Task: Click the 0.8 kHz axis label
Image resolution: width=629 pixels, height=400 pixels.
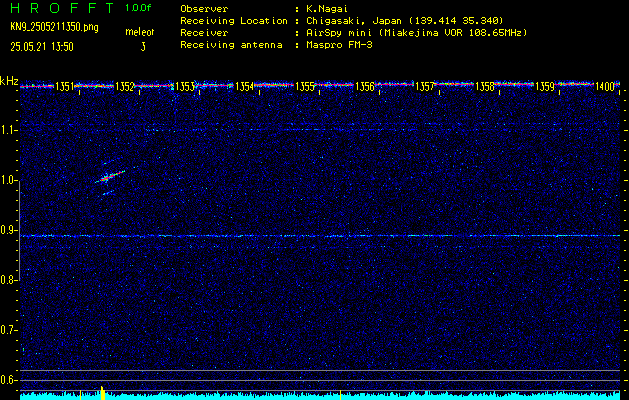Action: 9,280
